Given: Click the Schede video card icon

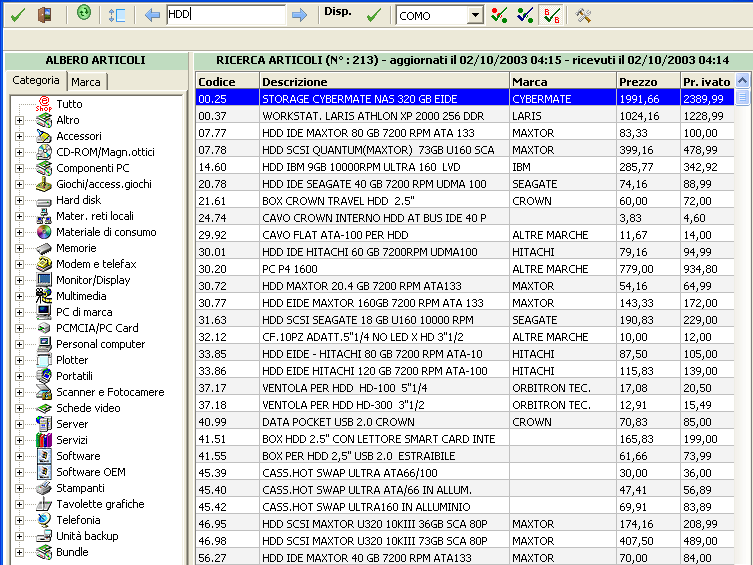Looking at the screenshot, I should pyautogui.click(x=44, y=408).
